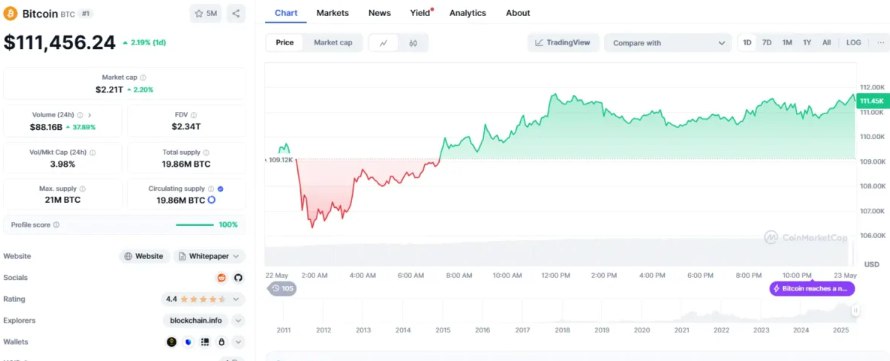Switch to the candlestick chart icon
Viewport: 890px width, 361px height.
[x=413, y=43]
